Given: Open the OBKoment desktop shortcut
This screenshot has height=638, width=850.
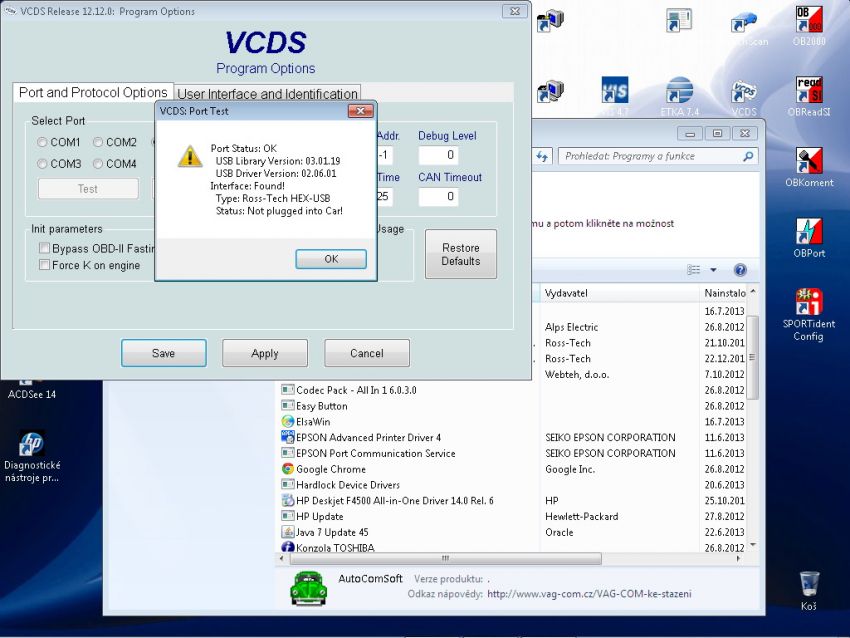Looking at the screenshot, I should (809, 165).
